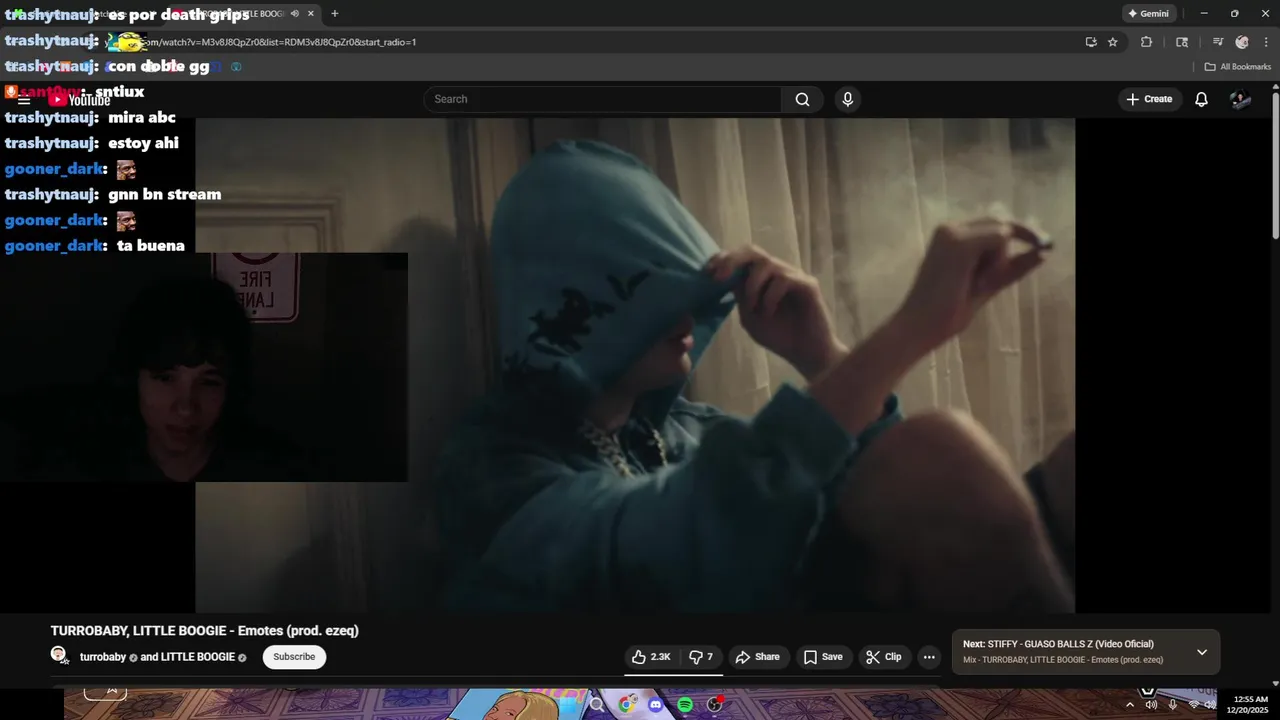Open the Create menu button
Screen dimensions: 1280x720
click(1149, 99)
